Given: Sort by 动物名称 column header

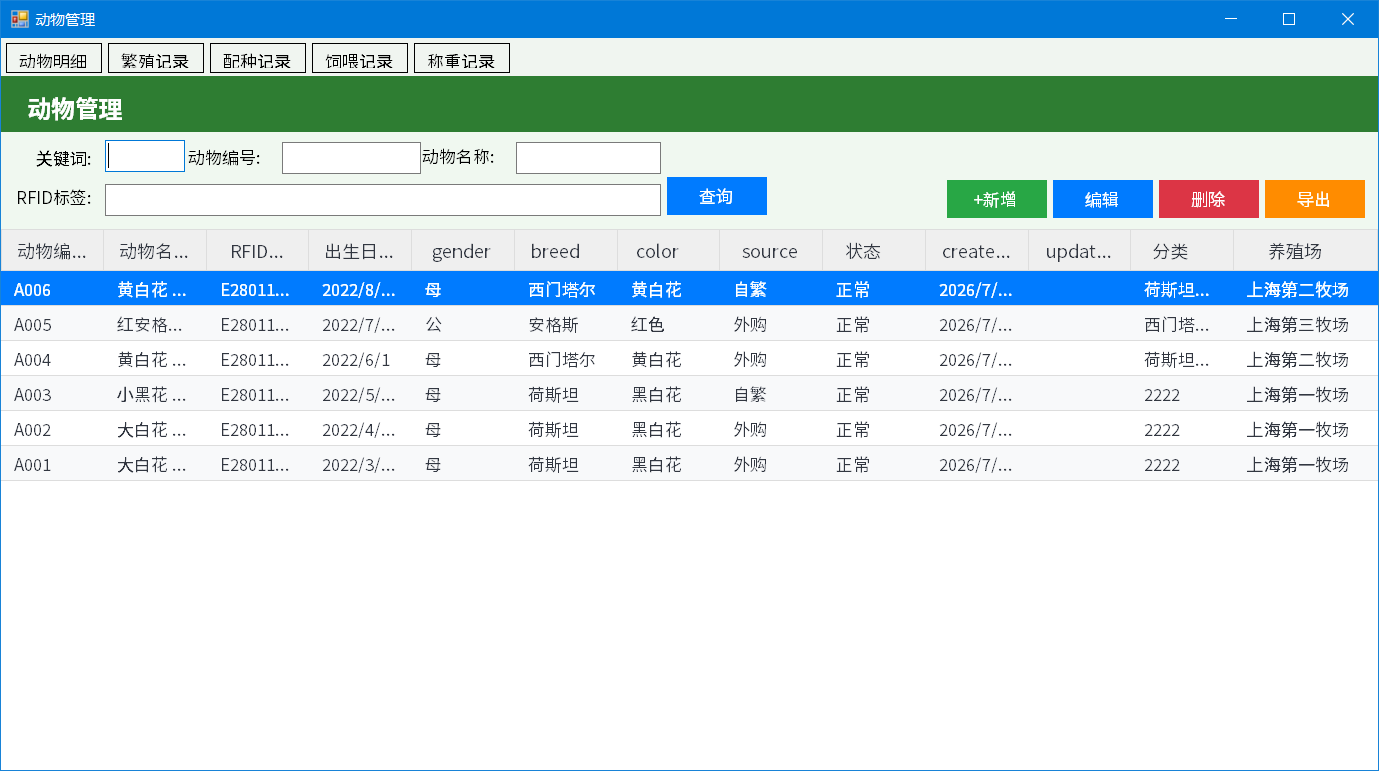Looking at the screenshot, I should pyautogui.click(x=155, y=251).
